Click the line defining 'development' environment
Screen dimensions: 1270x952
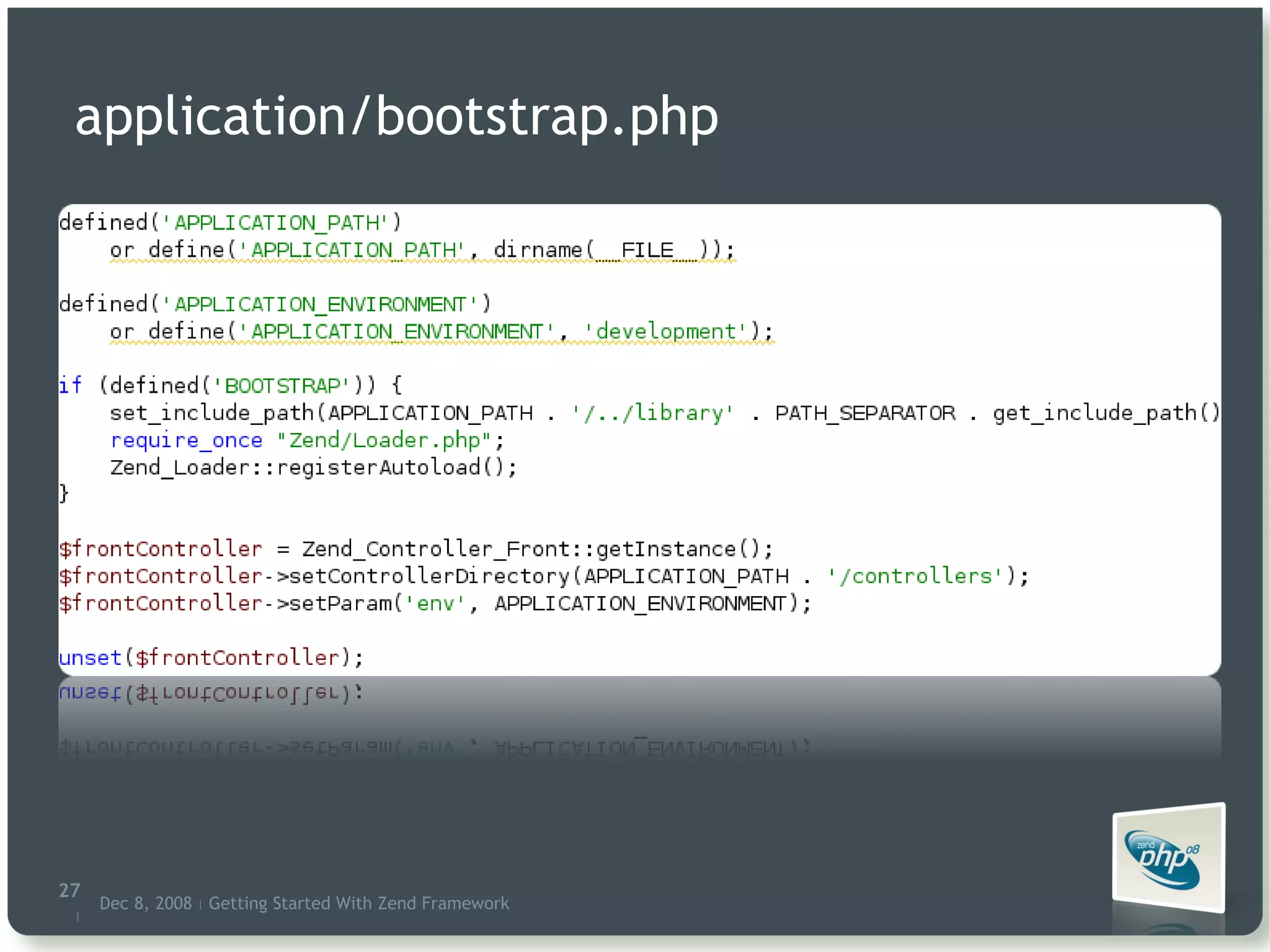click(x=442, y=331)
